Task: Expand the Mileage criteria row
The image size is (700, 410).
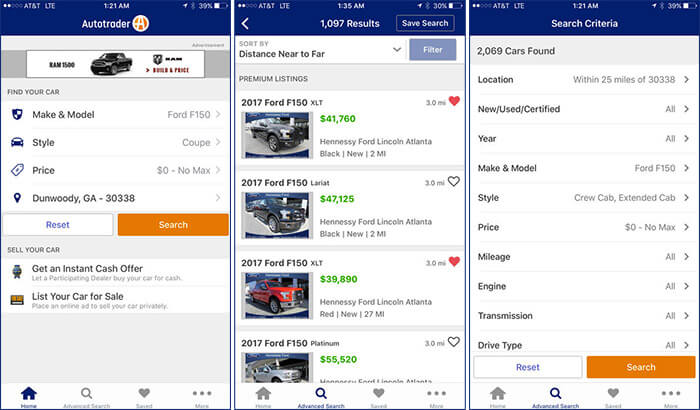Action: pyautogui.click(x=583, y=256)
